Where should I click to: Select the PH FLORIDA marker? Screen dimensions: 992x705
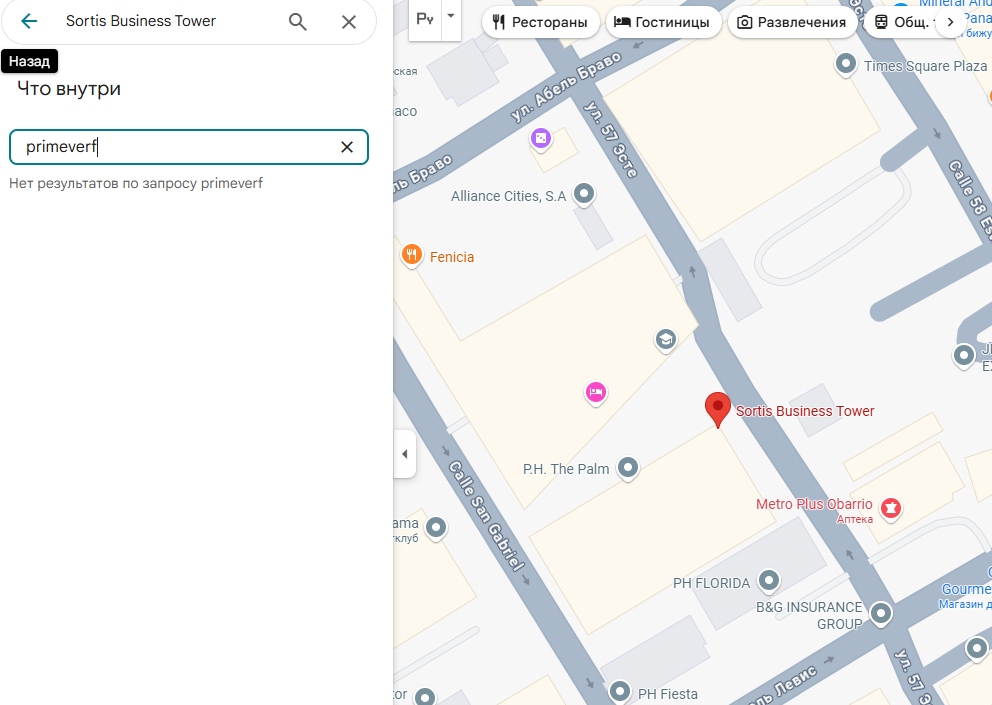coord(769,580)
